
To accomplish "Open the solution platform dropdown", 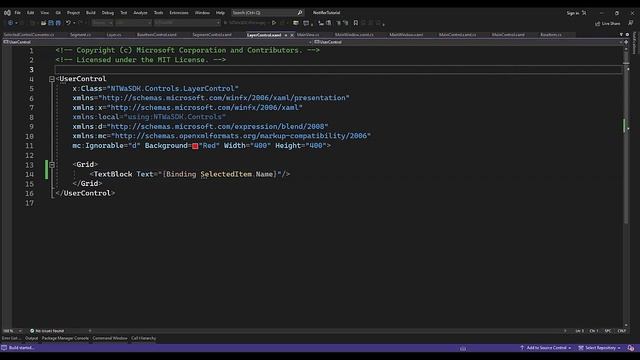I will coord(133,23).
